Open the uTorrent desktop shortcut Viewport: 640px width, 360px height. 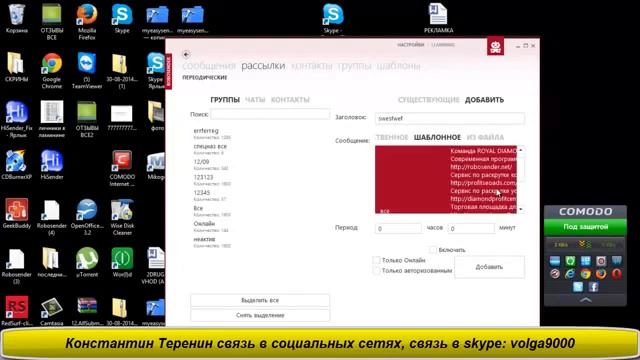(87, 262)
